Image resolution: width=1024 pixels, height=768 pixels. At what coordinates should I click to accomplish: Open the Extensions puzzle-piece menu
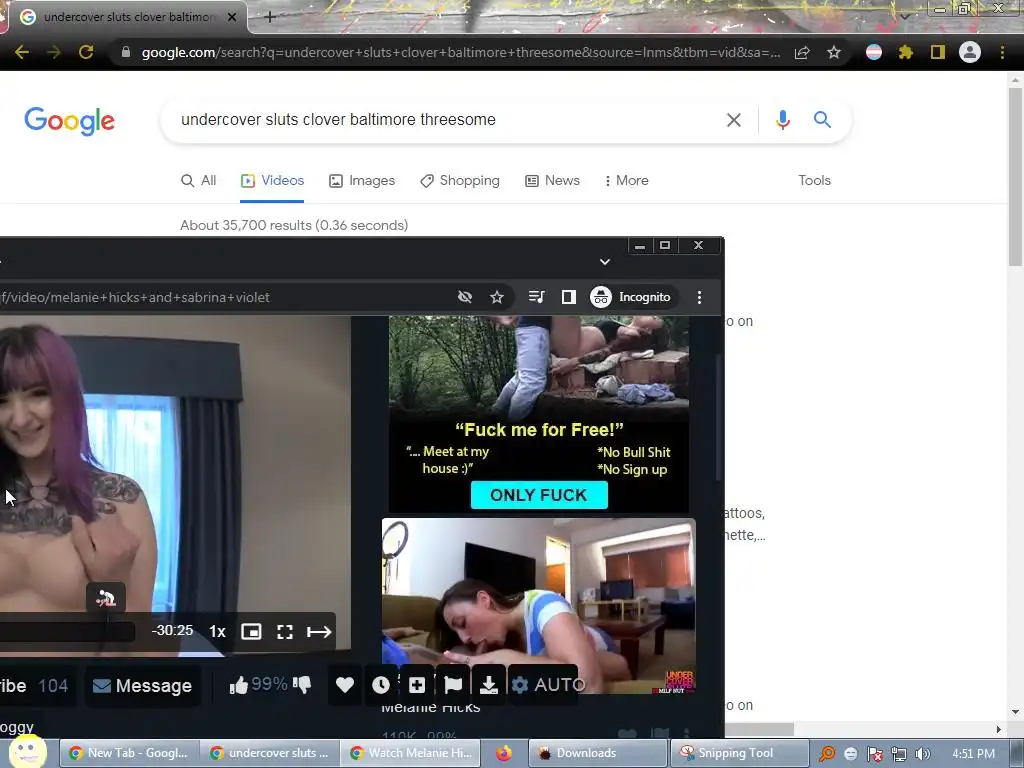(906, 52)
